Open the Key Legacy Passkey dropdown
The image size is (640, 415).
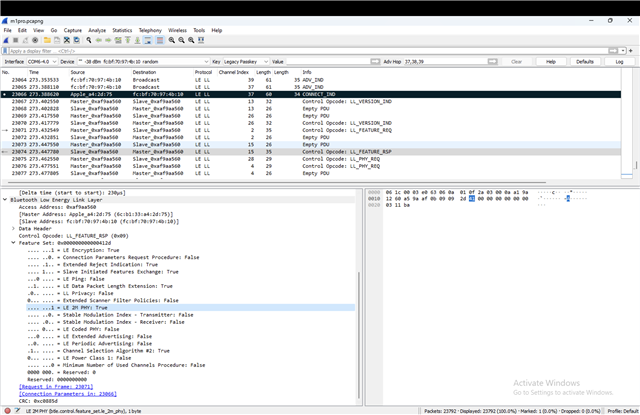246,62
